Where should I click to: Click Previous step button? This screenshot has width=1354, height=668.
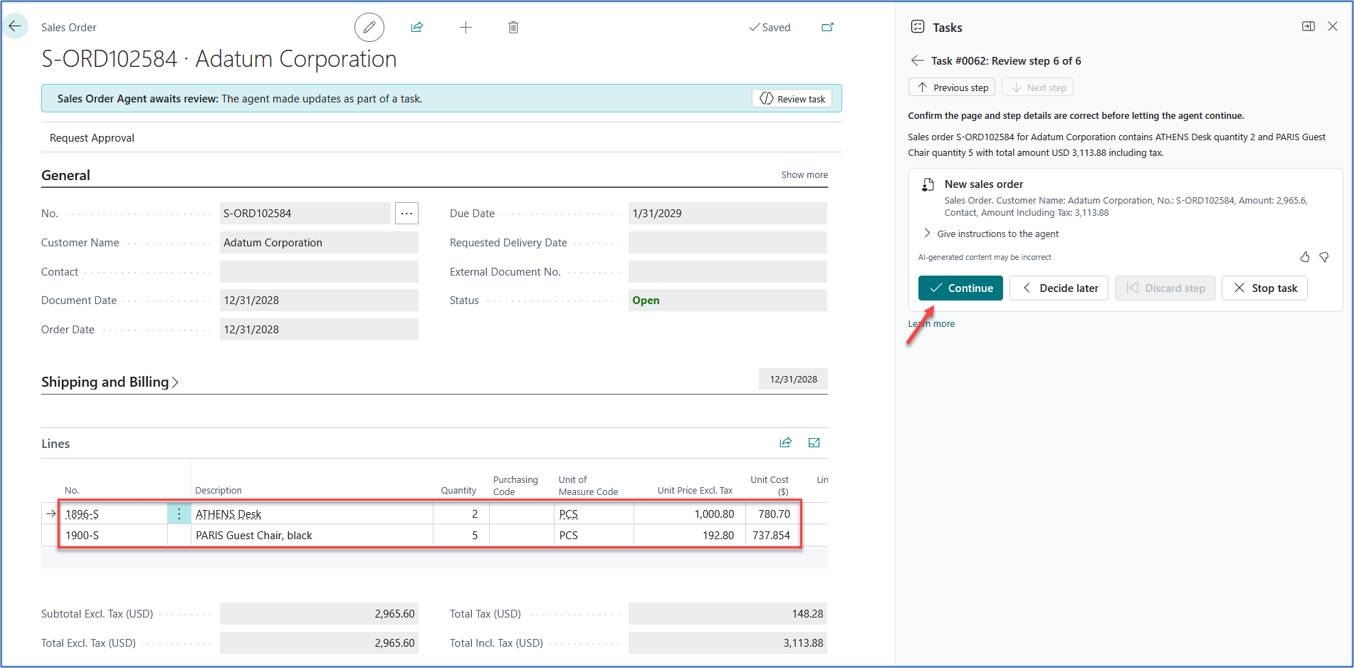pyautogui.click(x=951, y=88)
